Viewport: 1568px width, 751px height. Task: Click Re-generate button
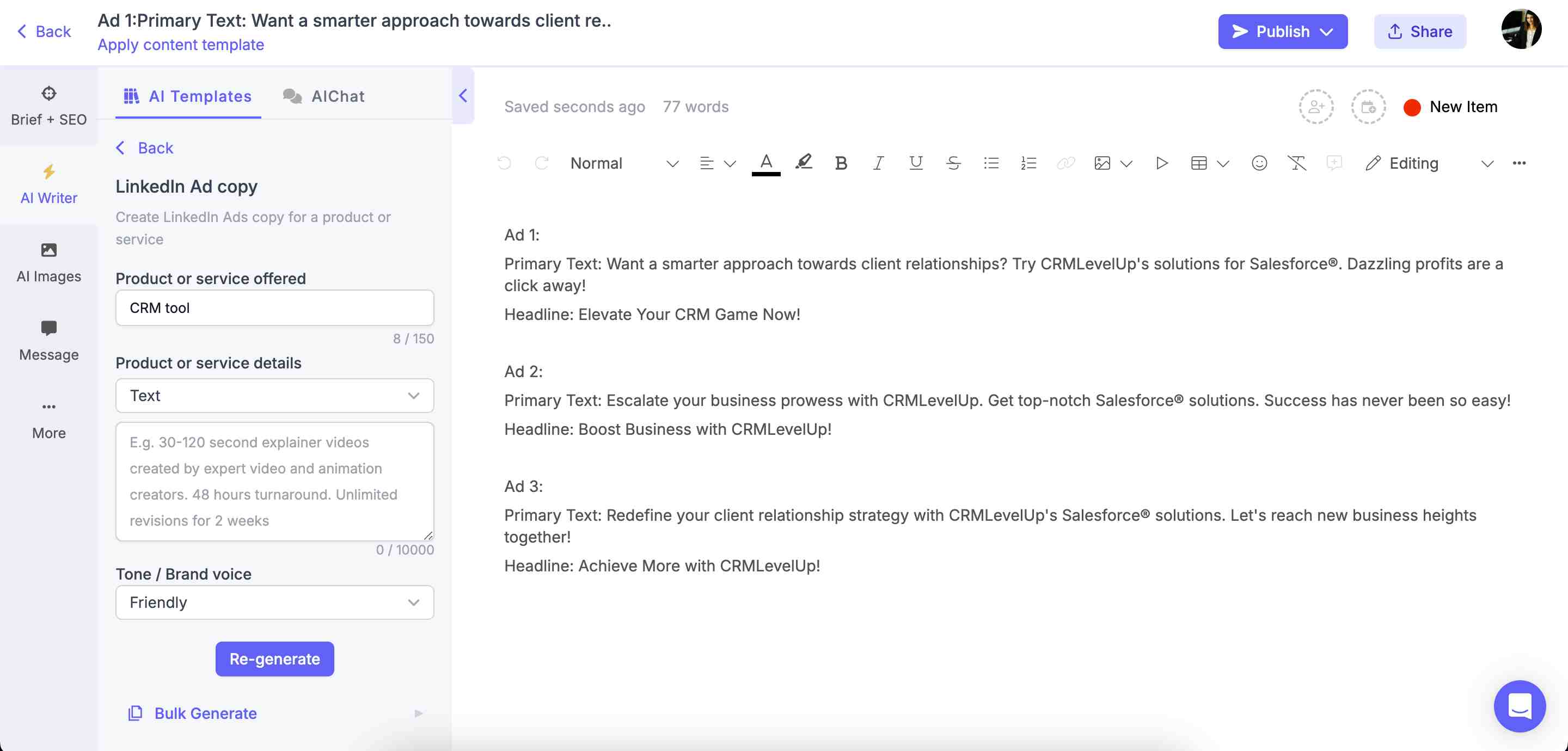click(274, 659)
